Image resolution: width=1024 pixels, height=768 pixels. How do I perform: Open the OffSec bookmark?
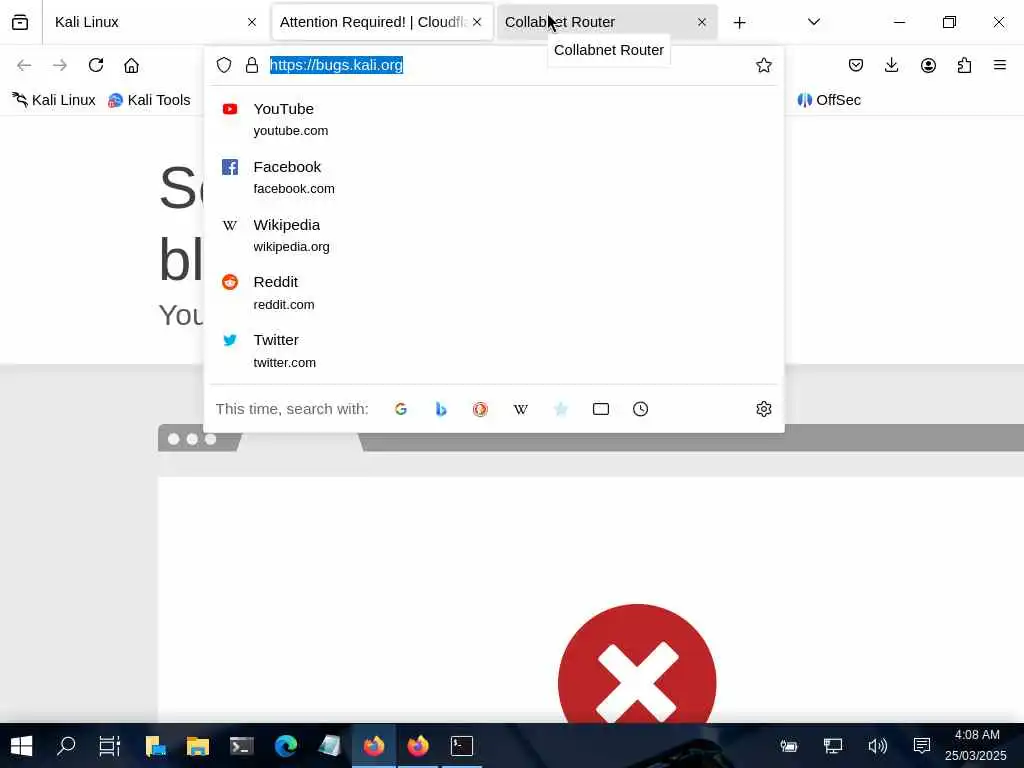point(829,100)
